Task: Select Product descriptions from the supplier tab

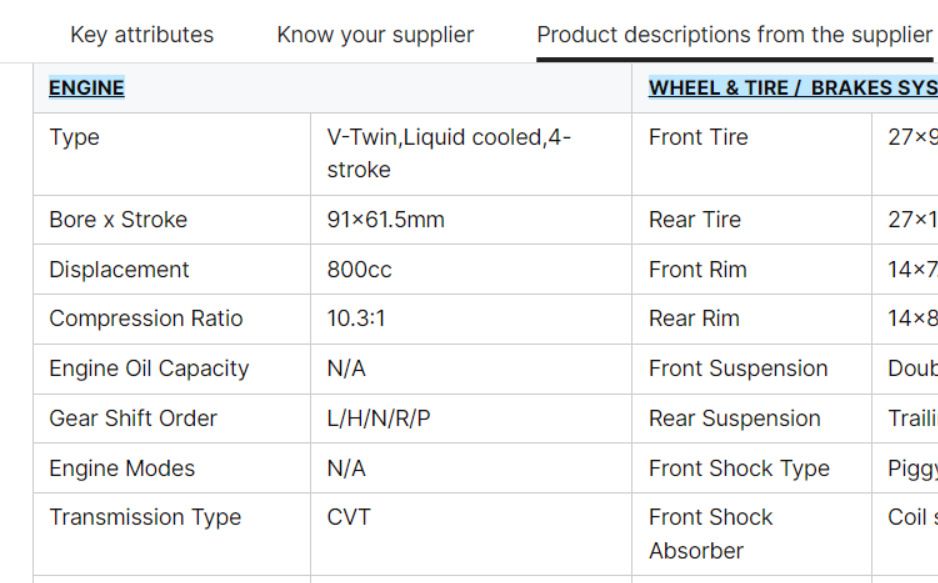Action: pos(734,35)
